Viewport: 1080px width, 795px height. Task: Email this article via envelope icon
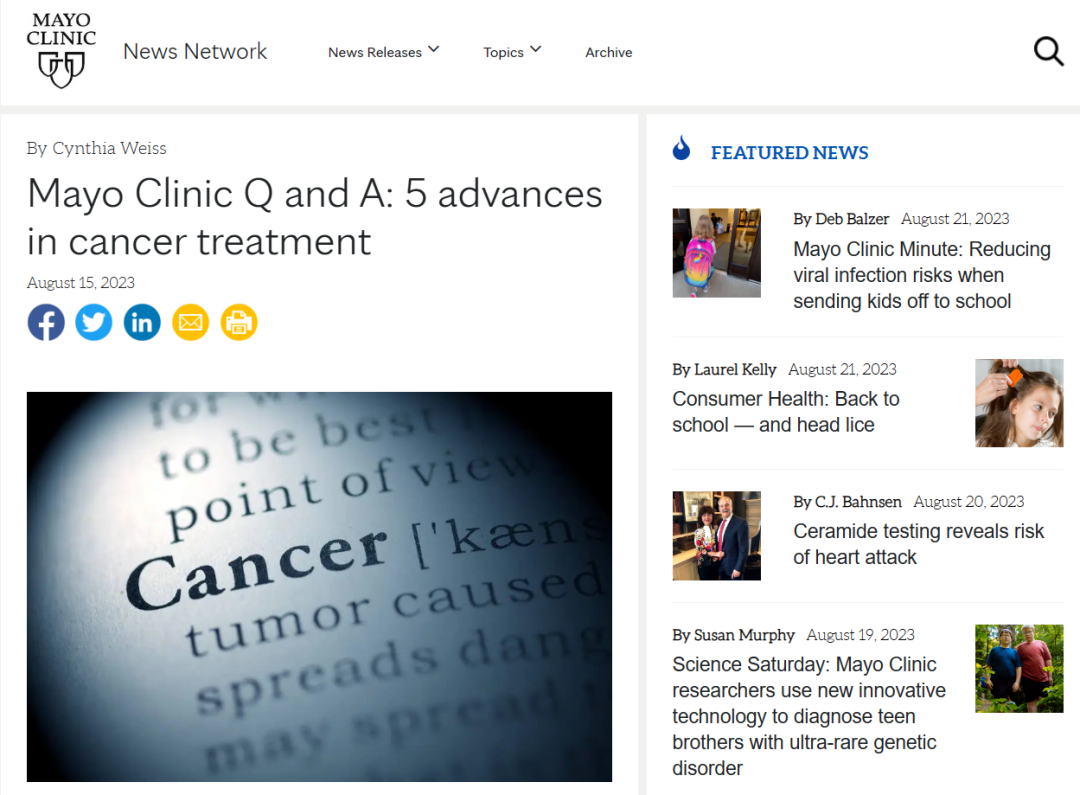(x=191, y=322)
